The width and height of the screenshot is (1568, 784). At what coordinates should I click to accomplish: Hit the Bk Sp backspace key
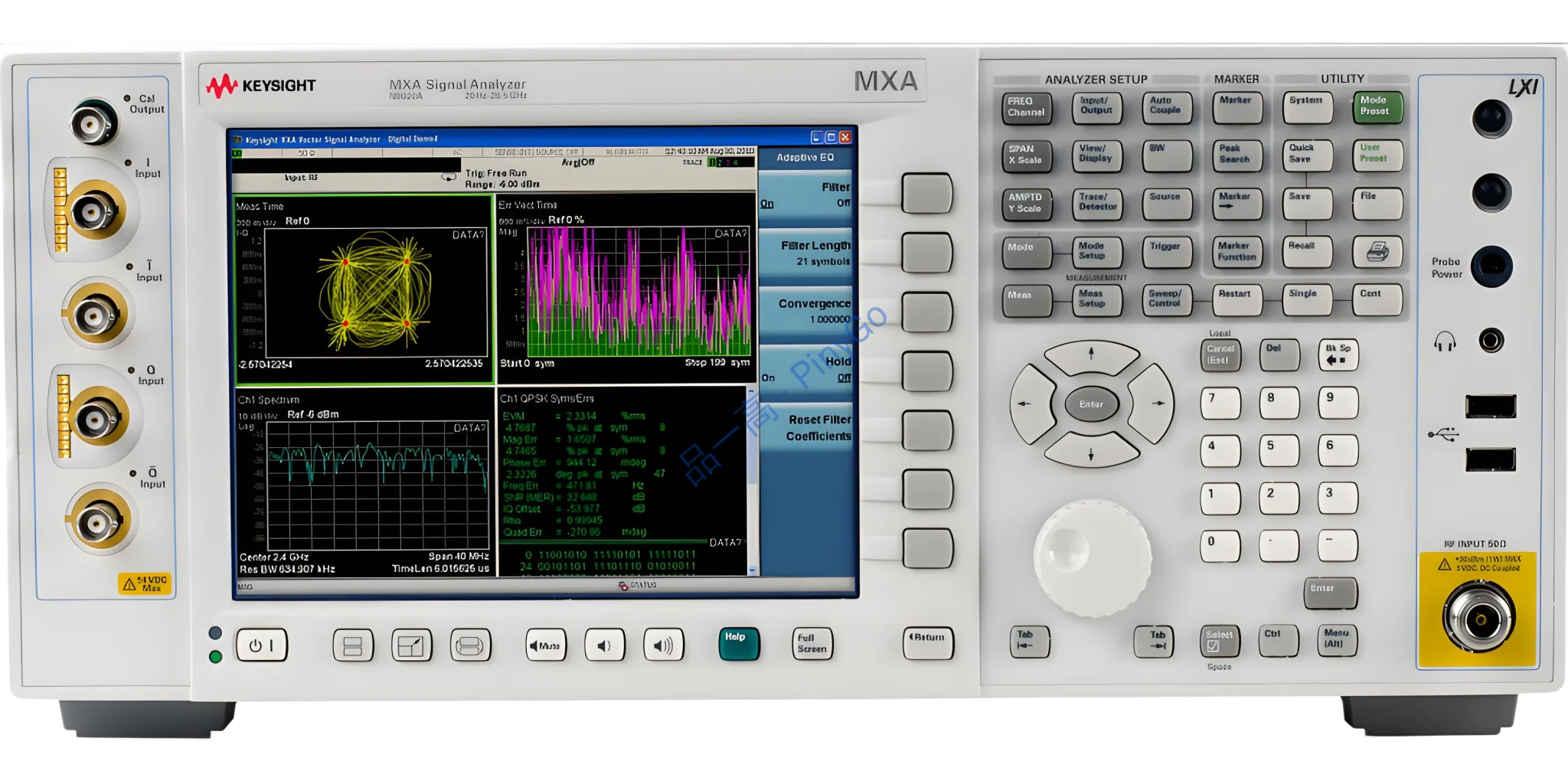click(x=1338, y=354)
